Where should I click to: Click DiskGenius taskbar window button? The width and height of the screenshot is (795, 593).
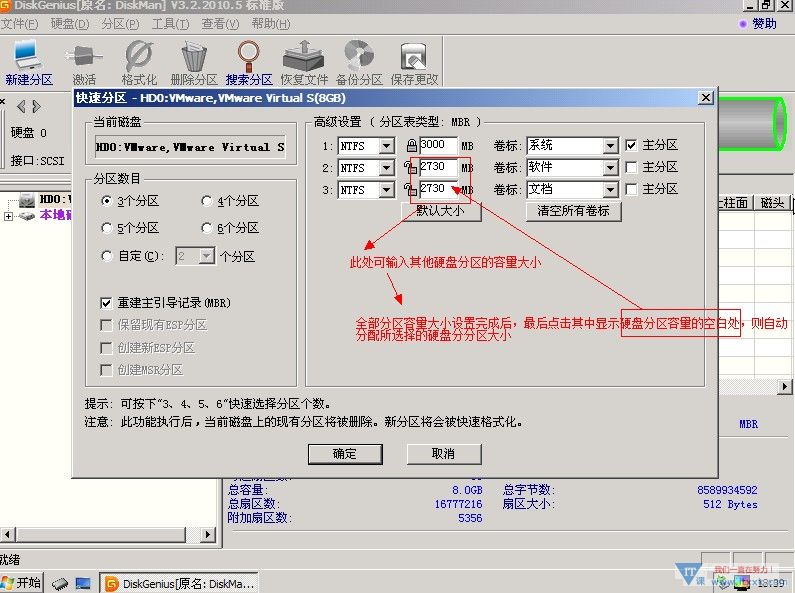178,583
